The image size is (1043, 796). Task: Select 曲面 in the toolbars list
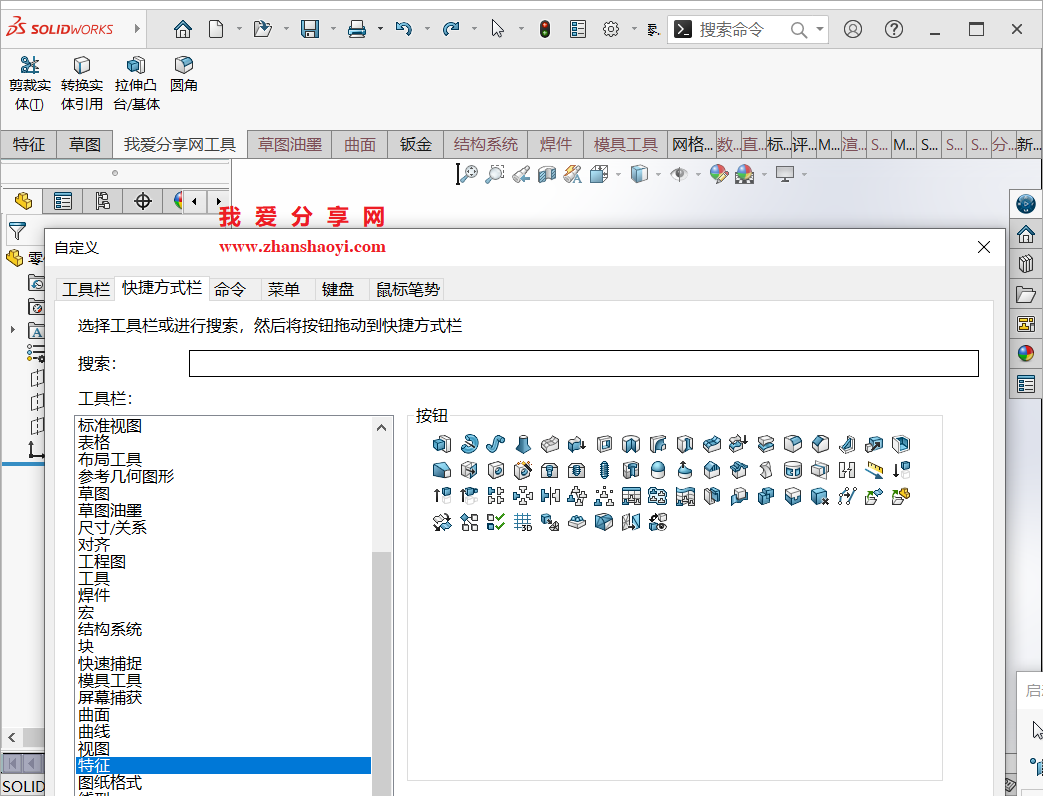pos(93,715)
